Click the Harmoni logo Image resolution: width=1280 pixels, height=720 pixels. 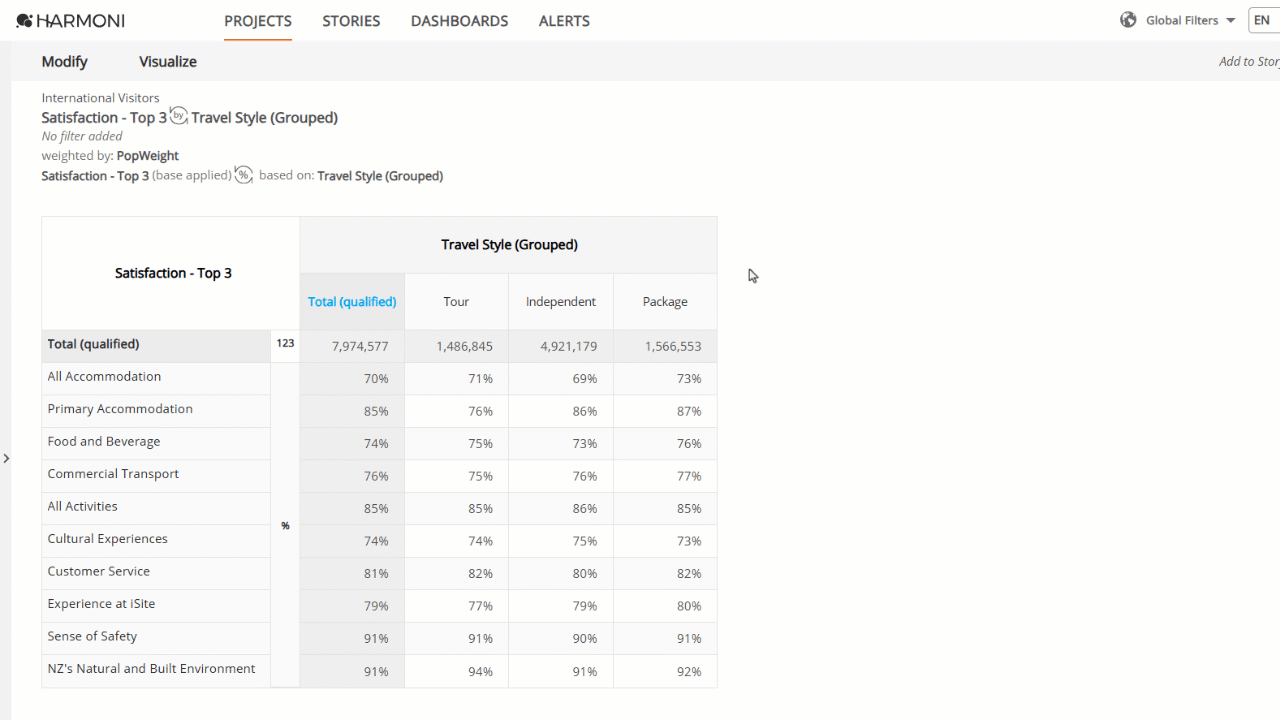70,20
